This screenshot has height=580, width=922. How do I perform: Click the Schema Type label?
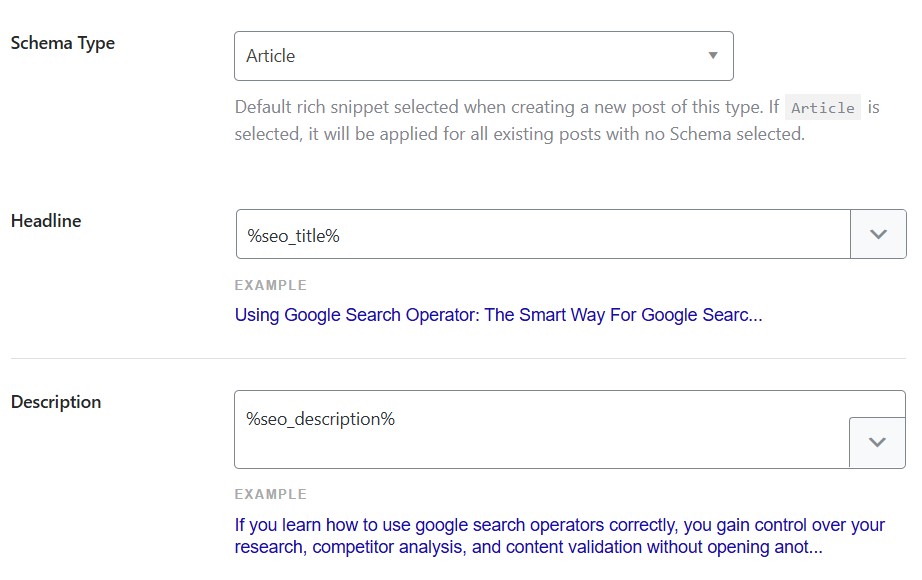(x=62, y=43)
